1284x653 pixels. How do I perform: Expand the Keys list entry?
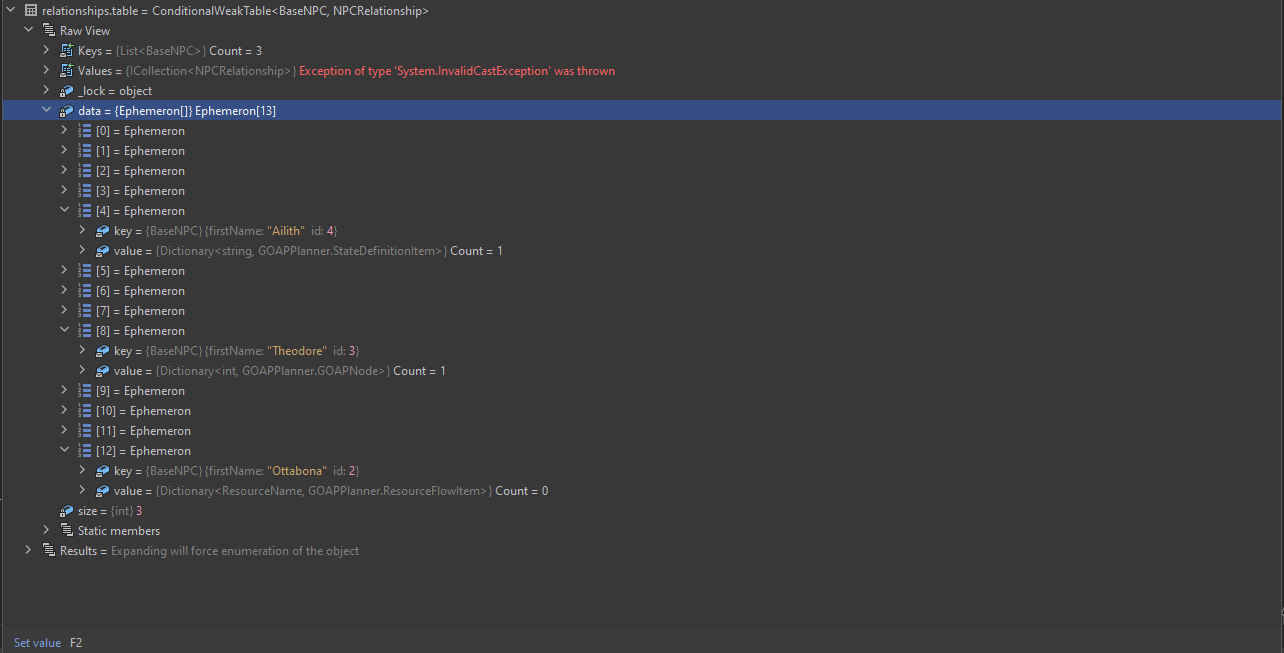click(46, 50)
